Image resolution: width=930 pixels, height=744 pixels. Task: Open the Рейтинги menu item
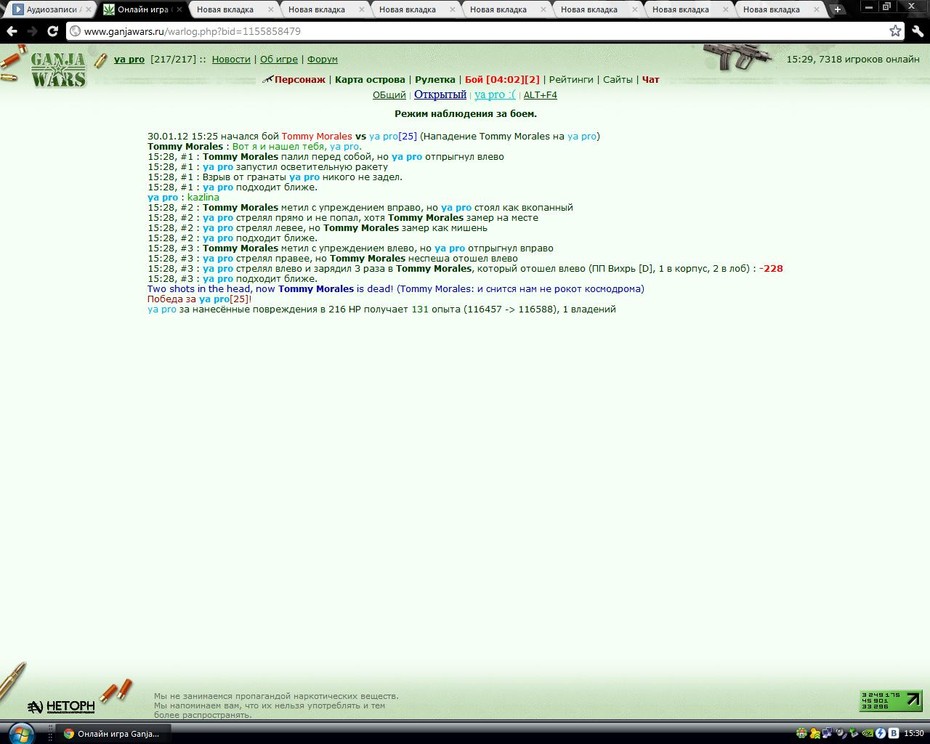coord(571,80)
